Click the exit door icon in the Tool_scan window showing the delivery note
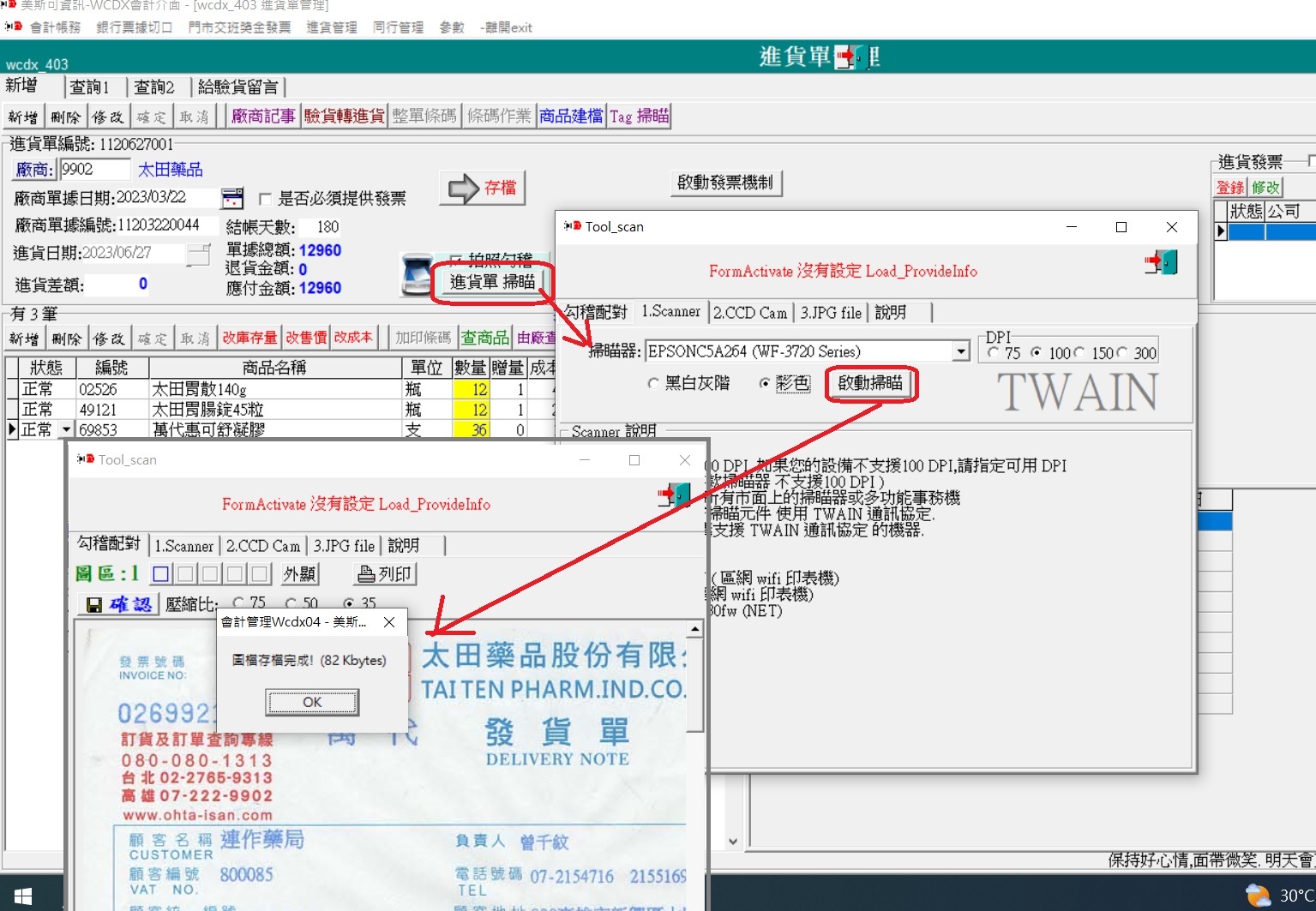1316x911 pixels. coord(674,494)
